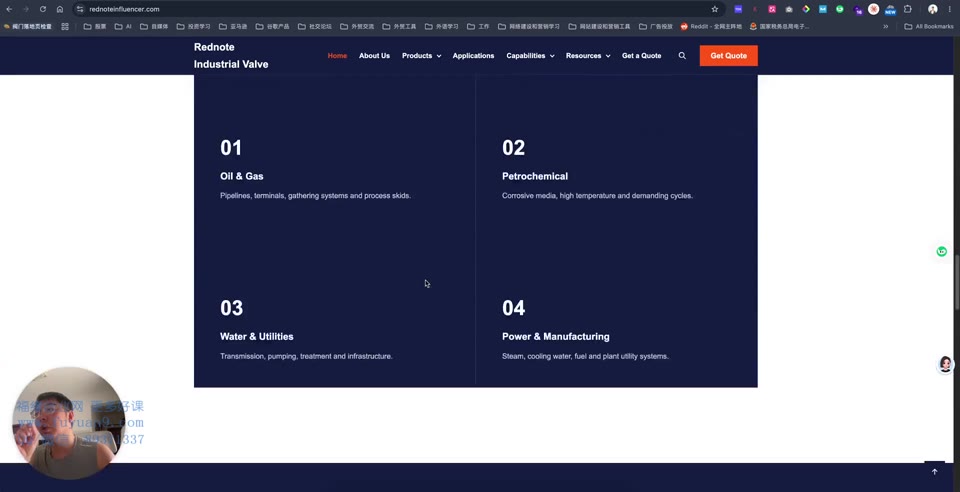Open the AI bookmark folder

click(123, 26)
